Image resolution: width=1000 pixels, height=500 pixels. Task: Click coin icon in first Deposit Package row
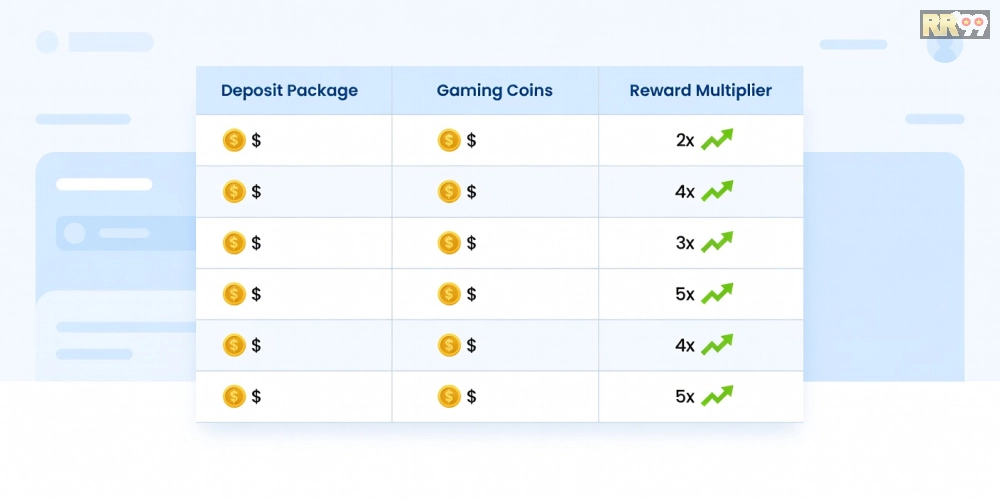(x=234, y=140)
